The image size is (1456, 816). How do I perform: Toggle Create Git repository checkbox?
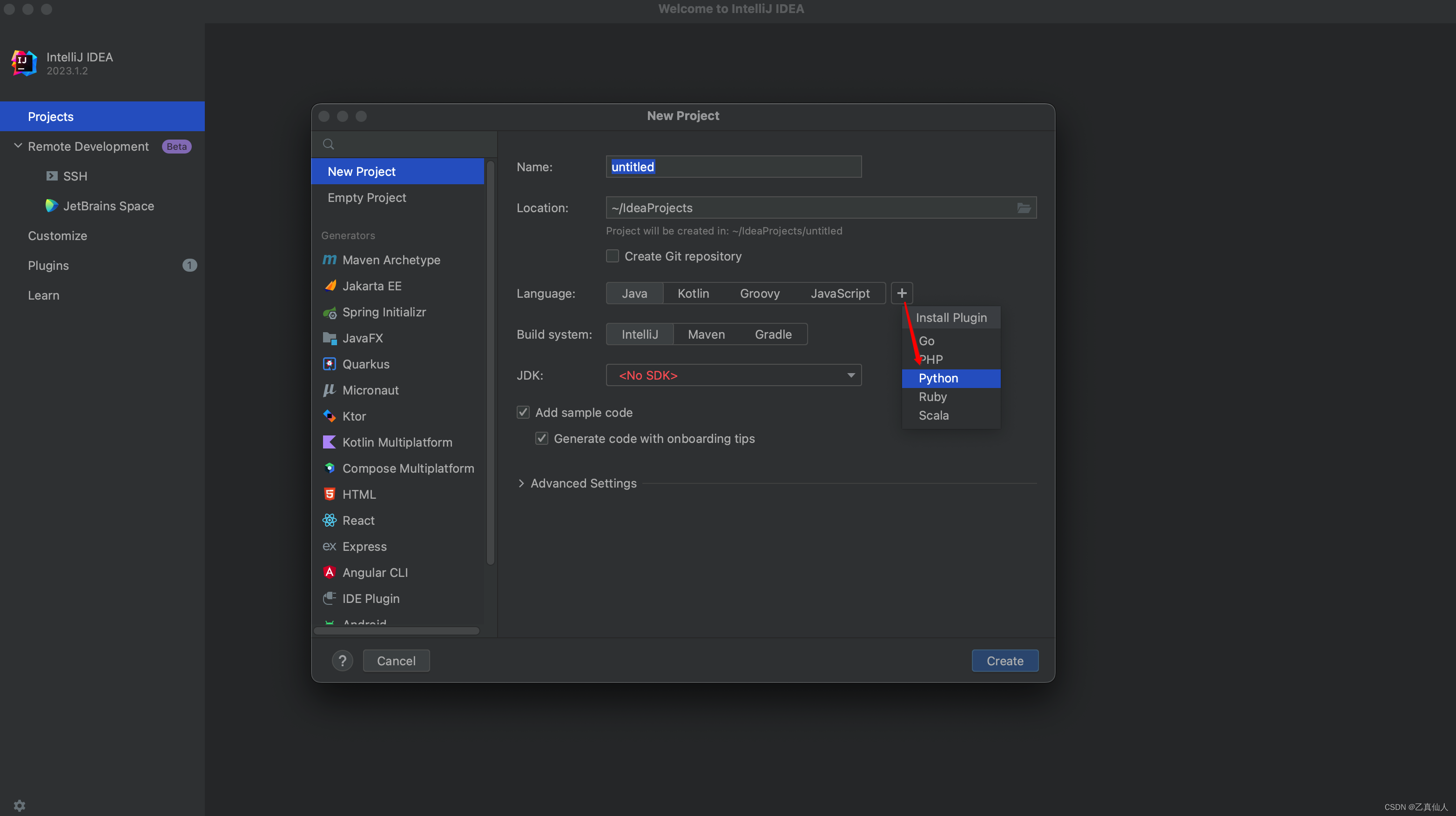611,256
